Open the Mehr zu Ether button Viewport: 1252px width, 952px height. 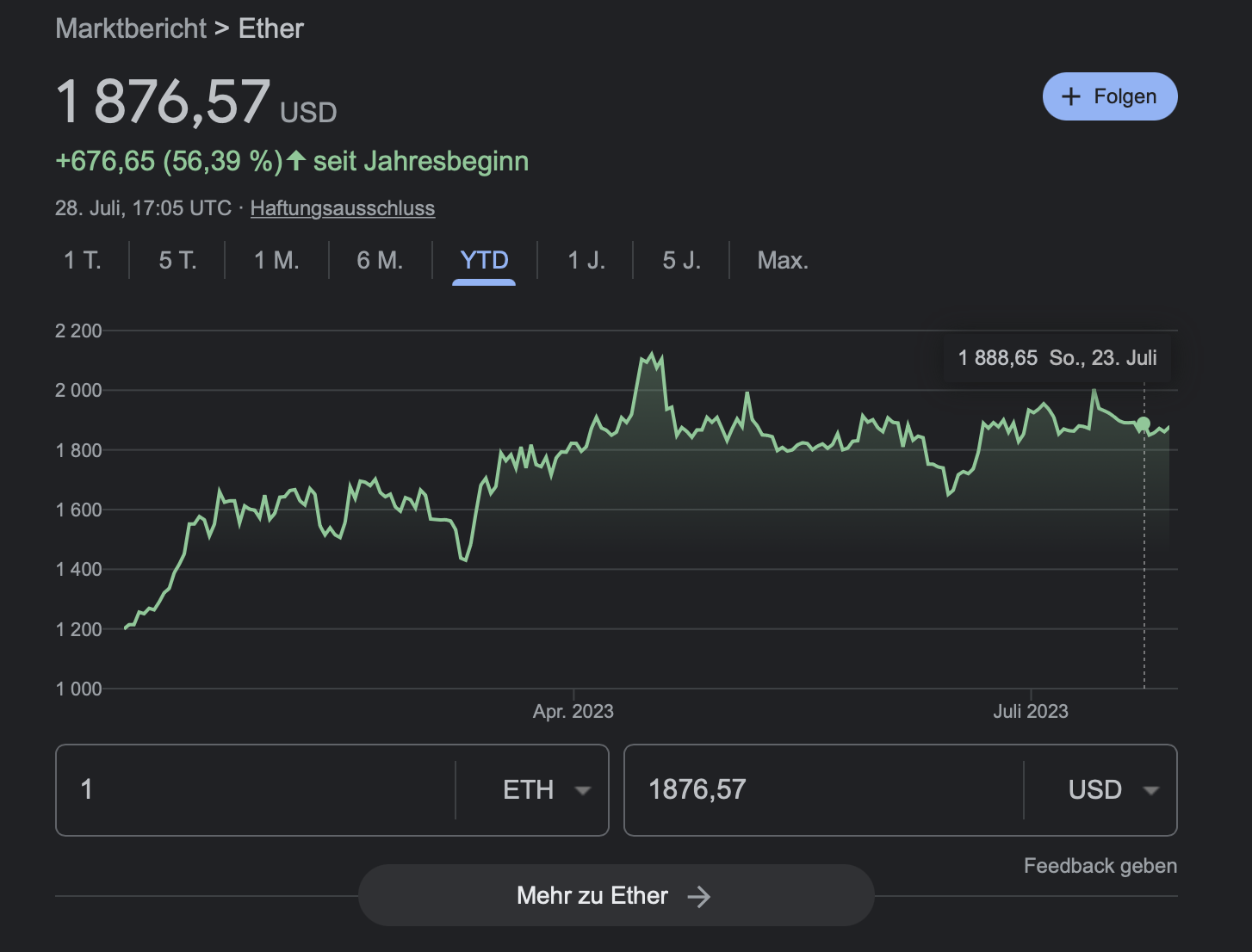tap(617, 896)
